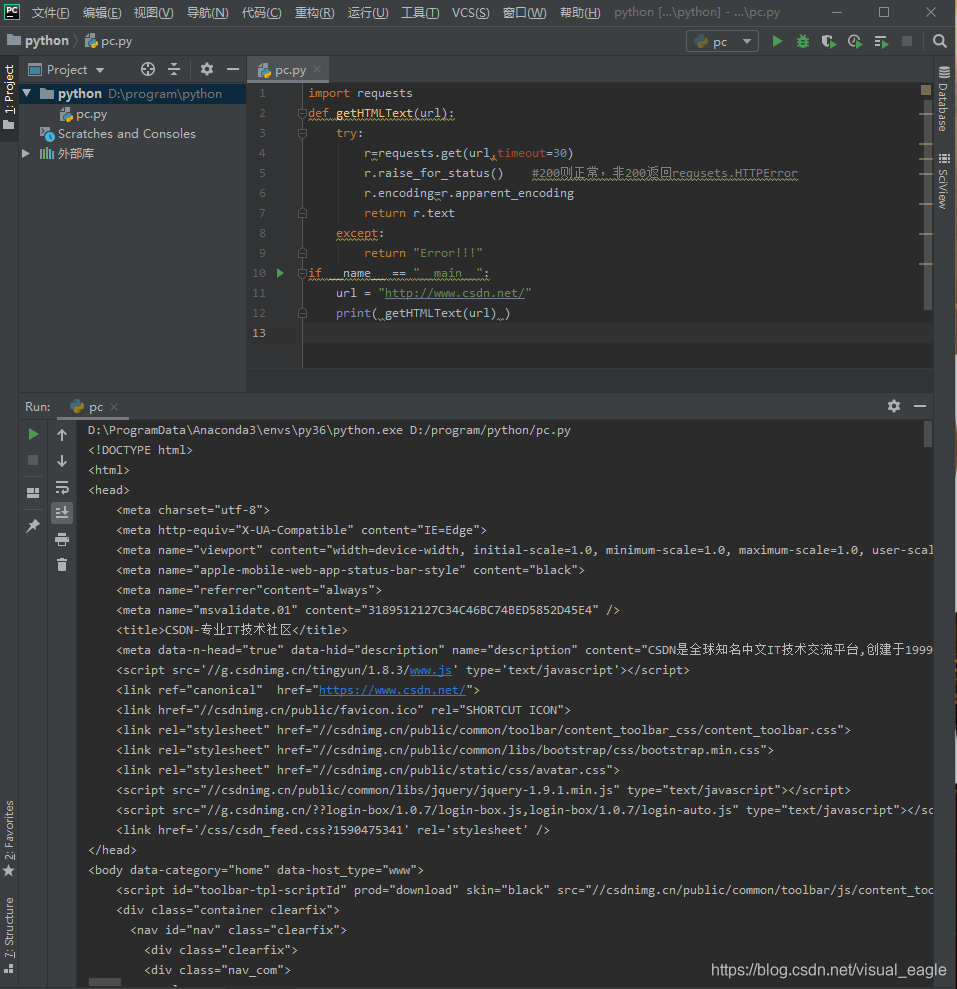Click the console horizontal scrollbar thumb
Viewport: 957px width, 989px height.
[105, 982]
